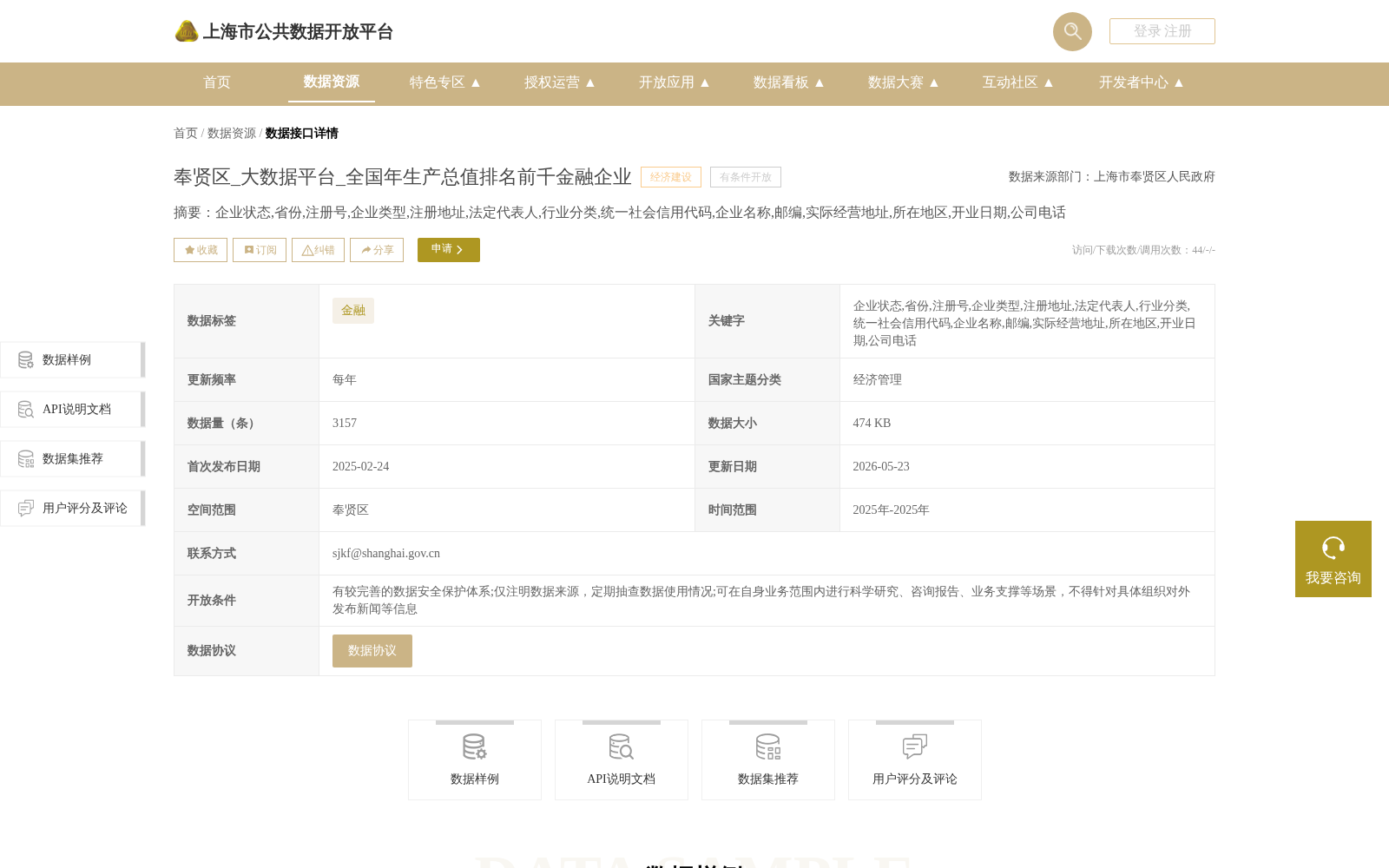Image resolution: width=1389 pixels, height=868 pixels.
Task: Click the platform logo icon
Action: coord(187,31)
